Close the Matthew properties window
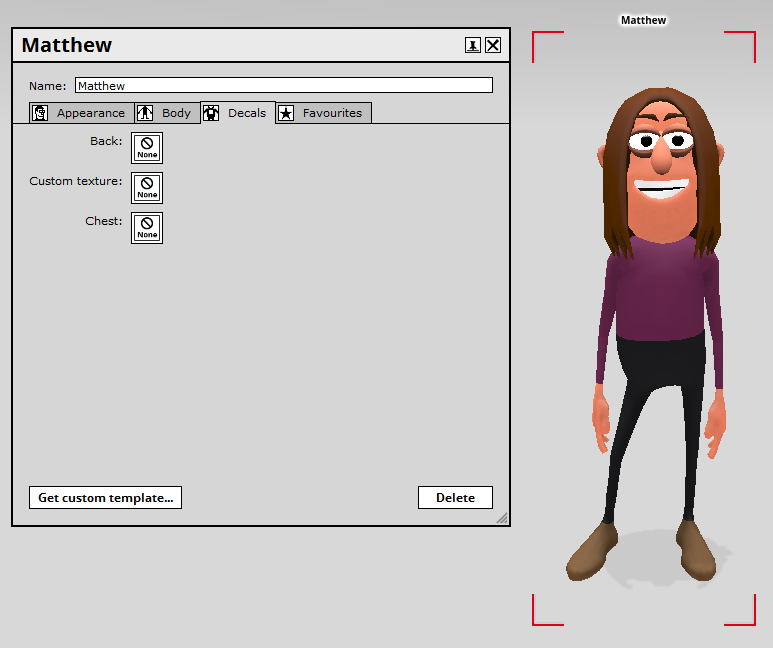Viewport: 773px width, 648px height. [x=493, y=45]
